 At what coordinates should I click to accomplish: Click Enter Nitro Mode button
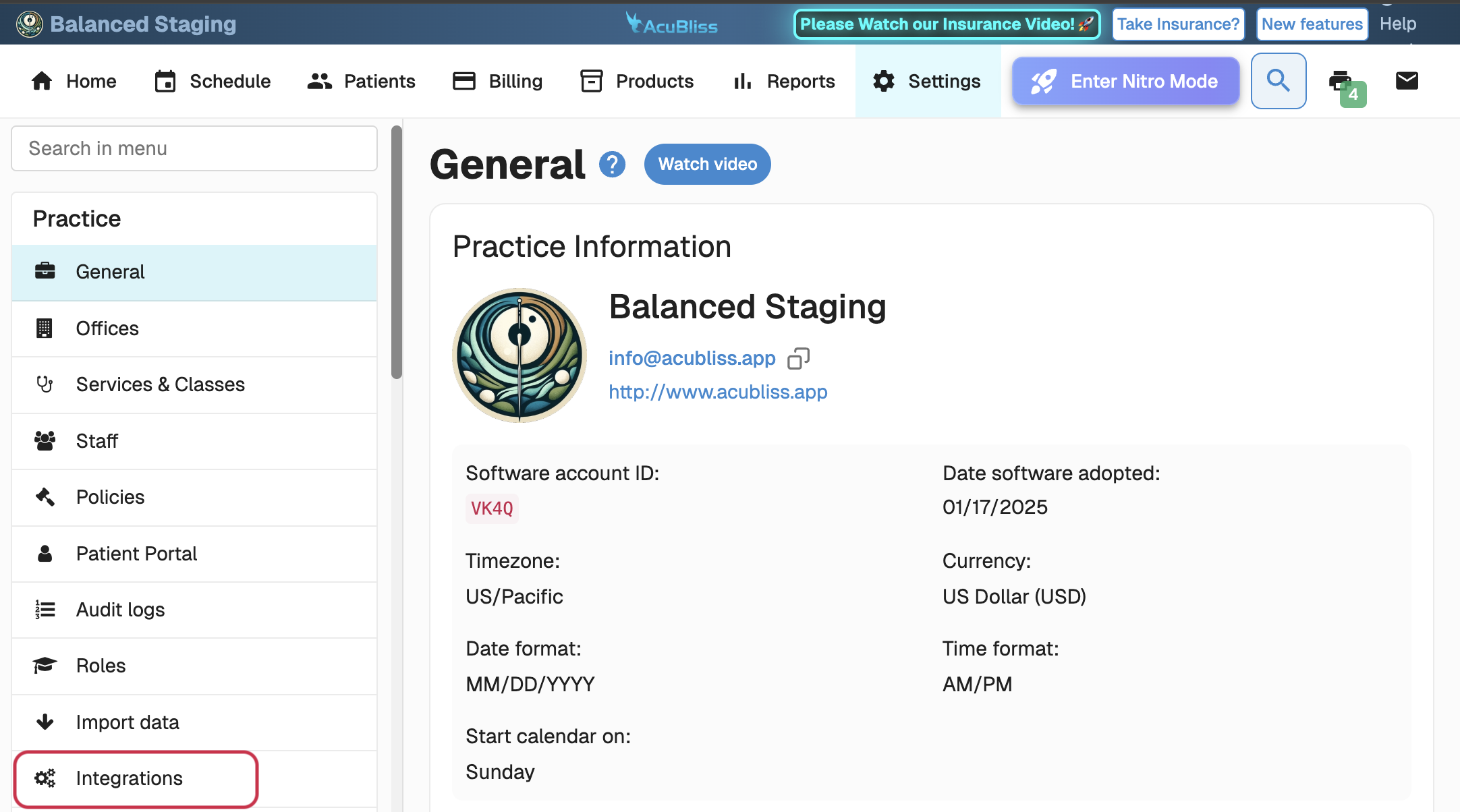(x=1125, y=81)
